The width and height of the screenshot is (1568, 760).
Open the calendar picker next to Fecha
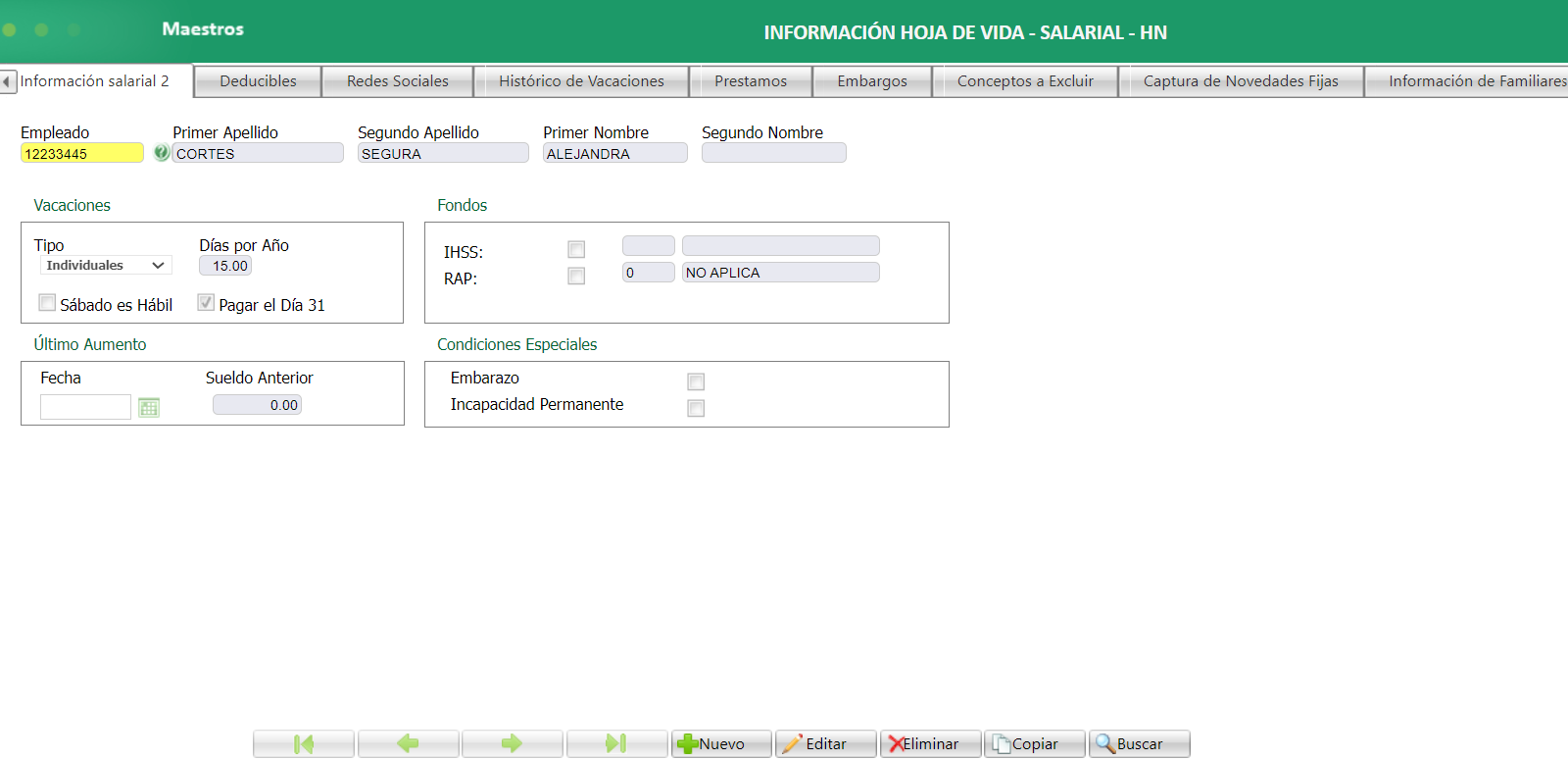149,407
